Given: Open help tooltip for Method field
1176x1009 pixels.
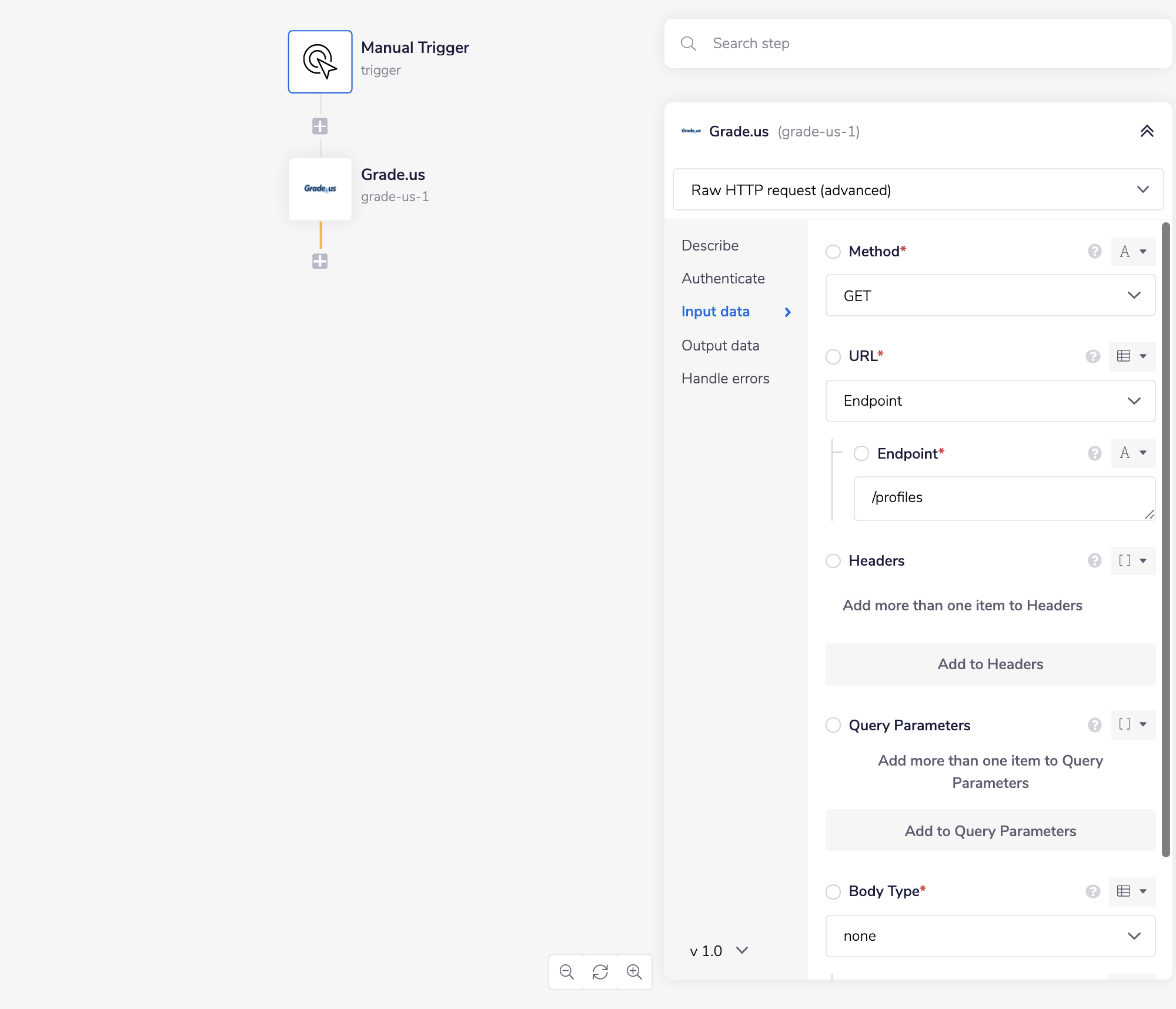Looking at the screenshot, I should (x=1094, y=251).
